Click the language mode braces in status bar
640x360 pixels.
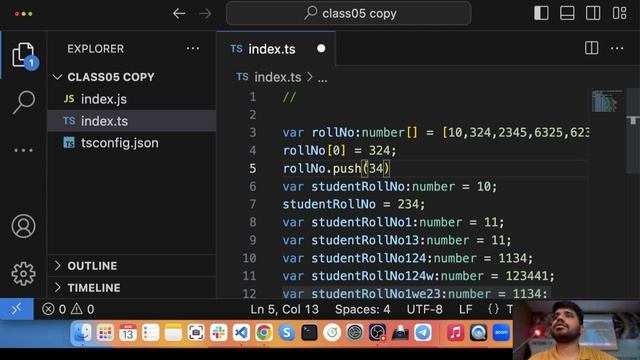pos(493,309)
